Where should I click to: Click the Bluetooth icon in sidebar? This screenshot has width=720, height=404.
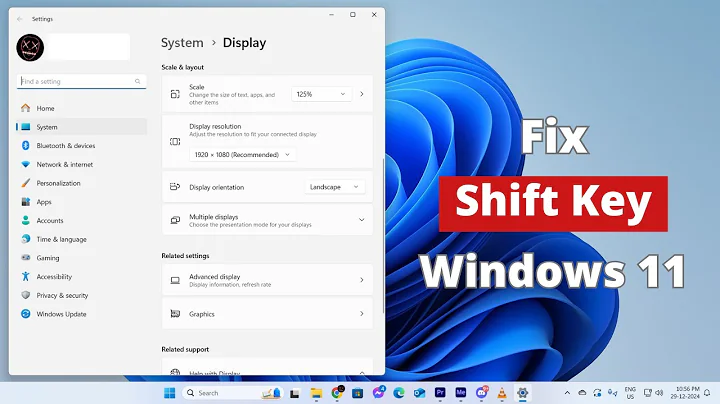[x=26, y=146]
